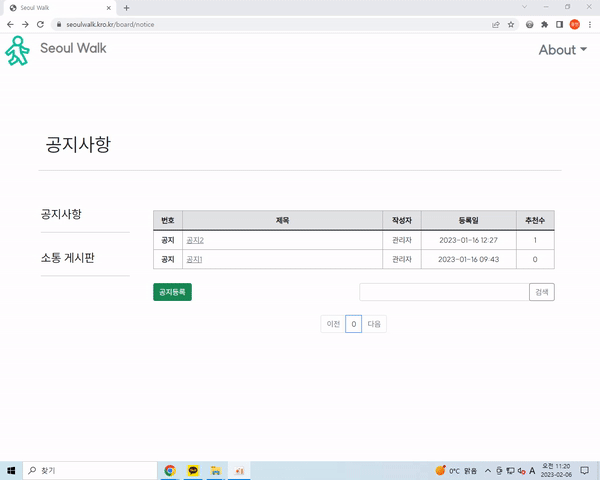Open the Windows Start menu
Image resolution: width=600 pixels, height=480 pixels.
(11, 470)
